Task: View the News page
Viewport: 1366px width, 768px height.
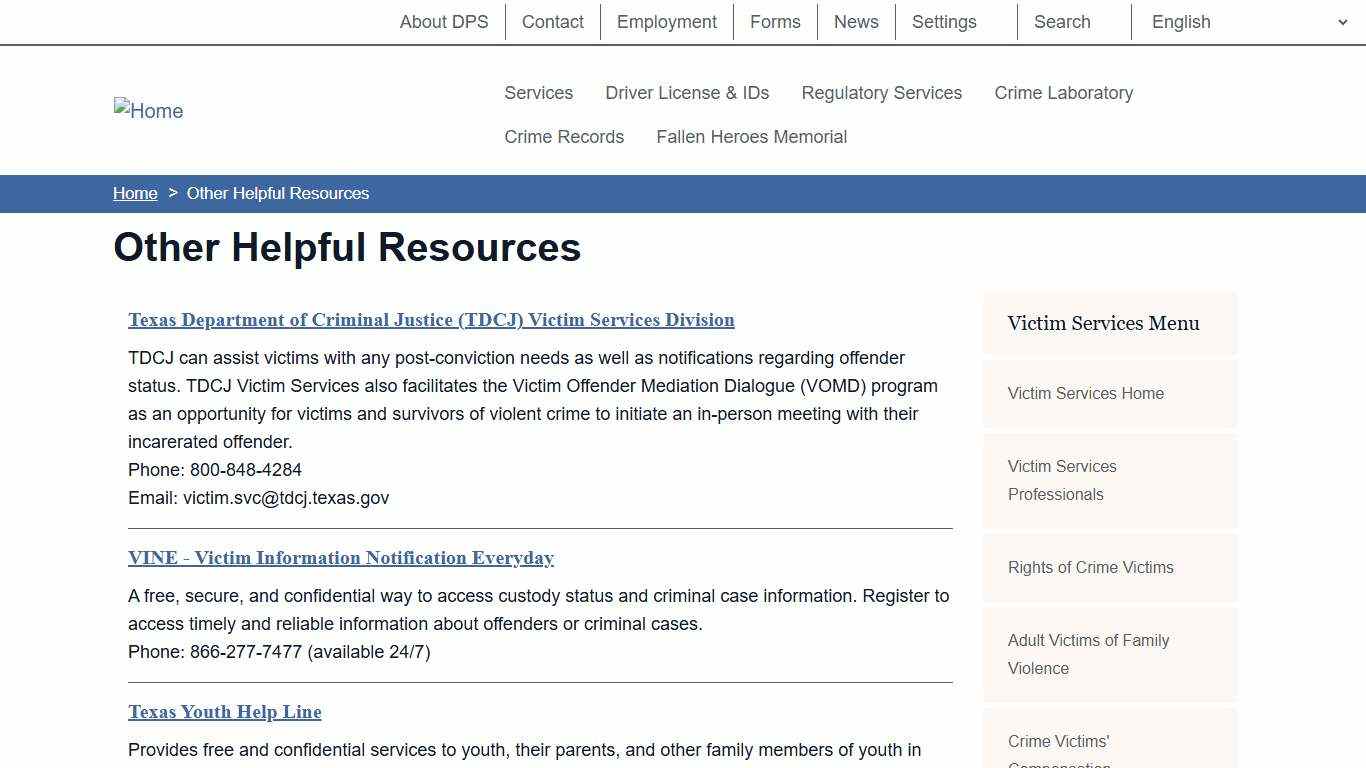Action: (856, 21)
